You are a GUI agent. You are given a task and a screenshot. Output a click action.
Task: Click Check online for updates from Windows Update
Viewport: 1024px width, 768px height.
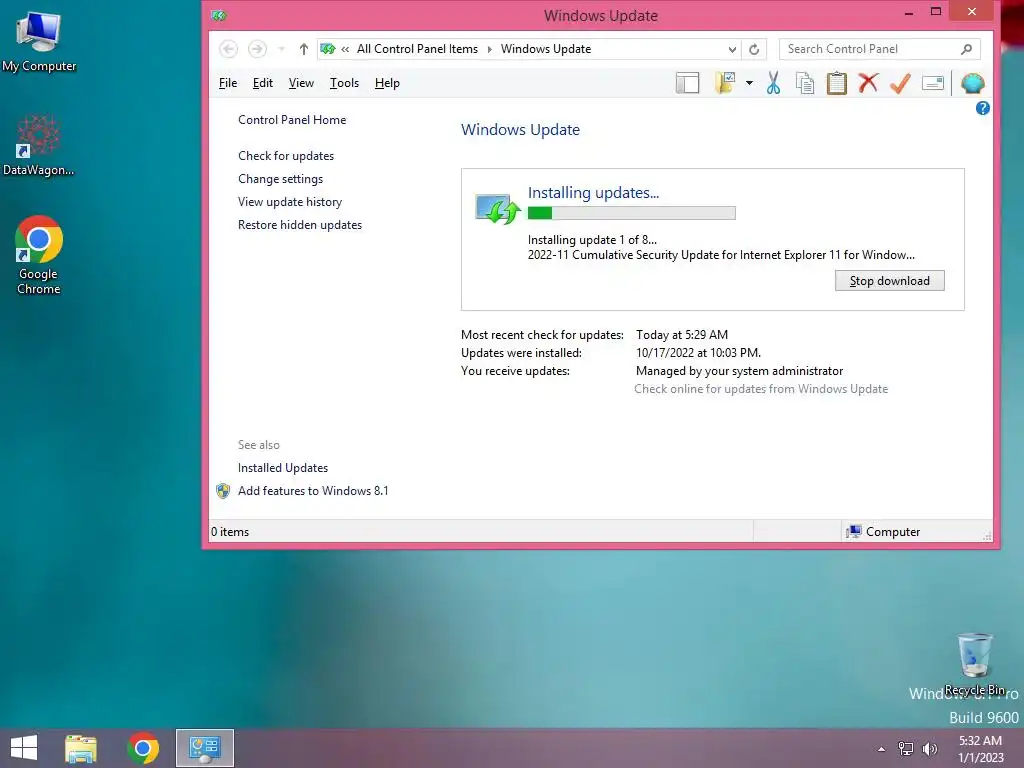pyautogui.click(x=761, y=389)
